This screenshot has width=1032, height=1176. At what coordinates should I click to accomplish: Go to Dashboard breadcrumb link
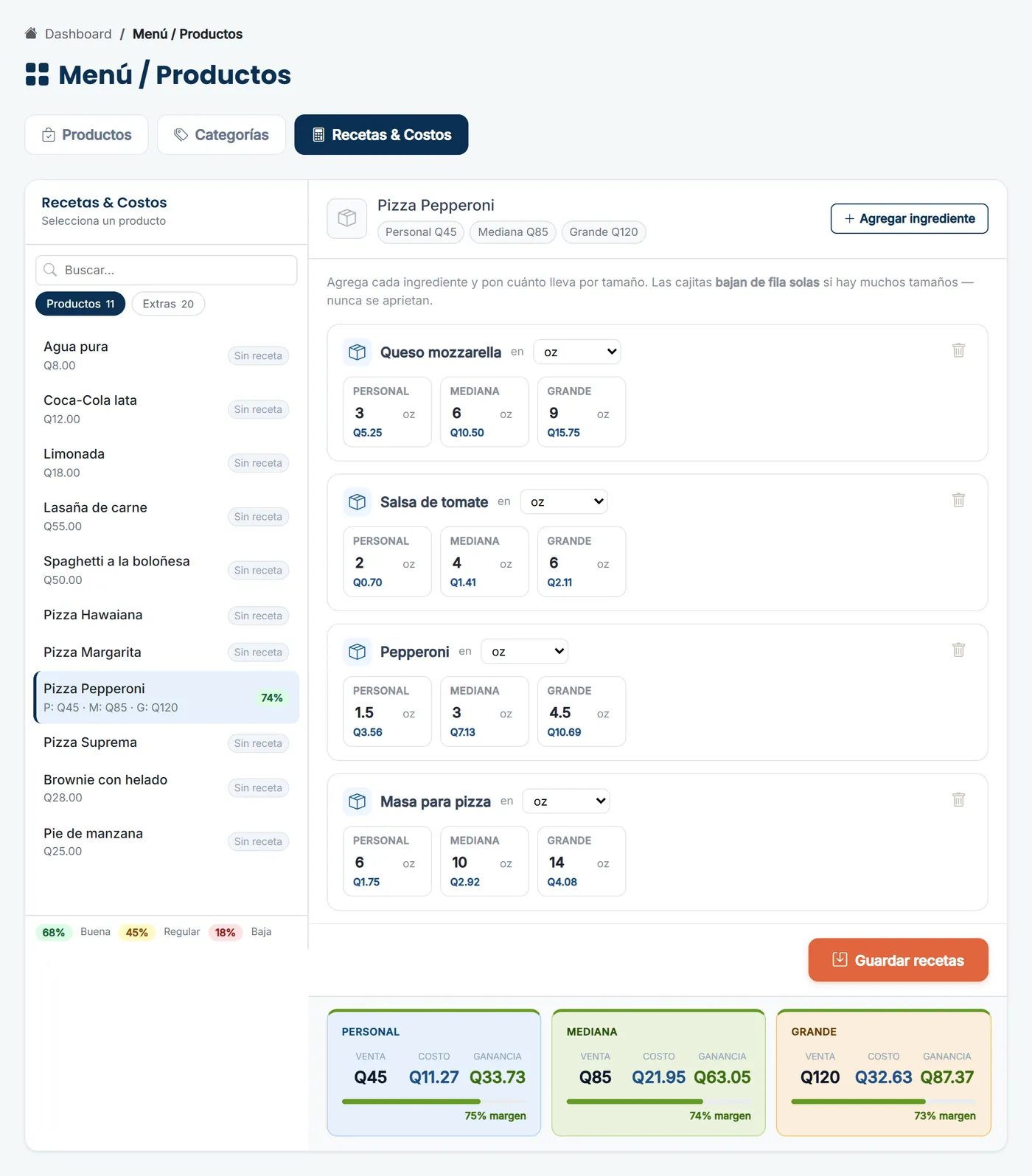click(x=78, y=34)
